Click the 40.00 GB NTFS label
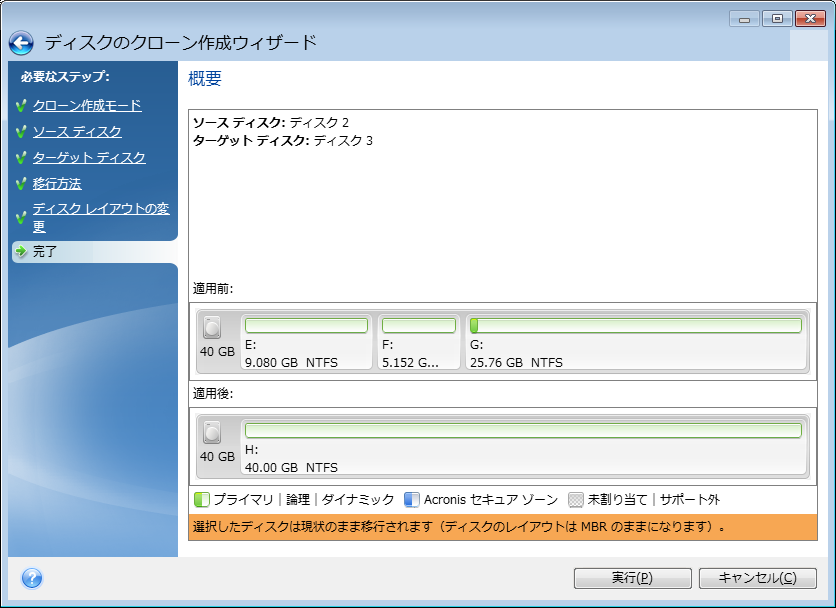 click(291, 468)
